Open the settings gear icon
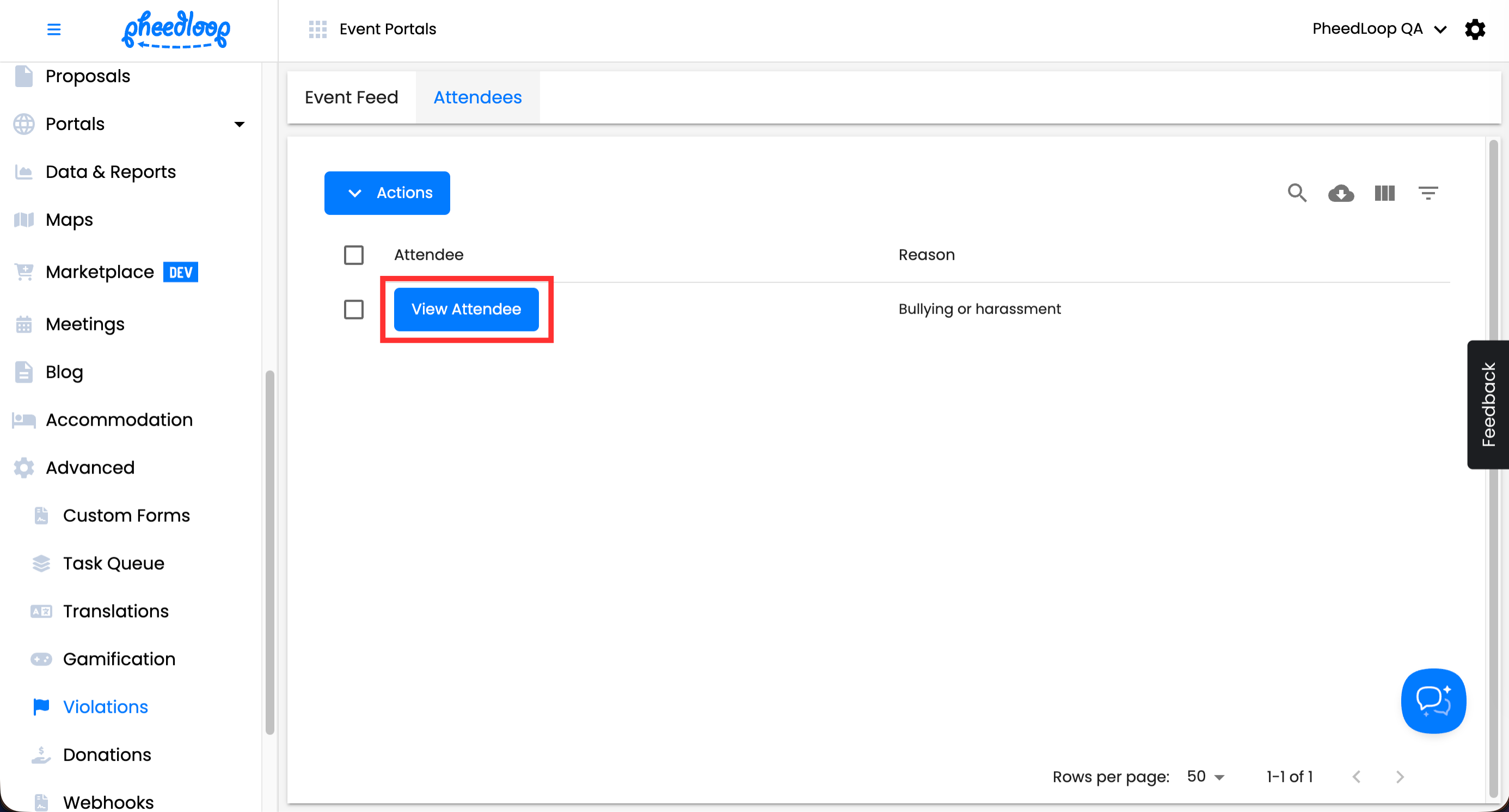The image size is (1509, 812). [1475, 29]
